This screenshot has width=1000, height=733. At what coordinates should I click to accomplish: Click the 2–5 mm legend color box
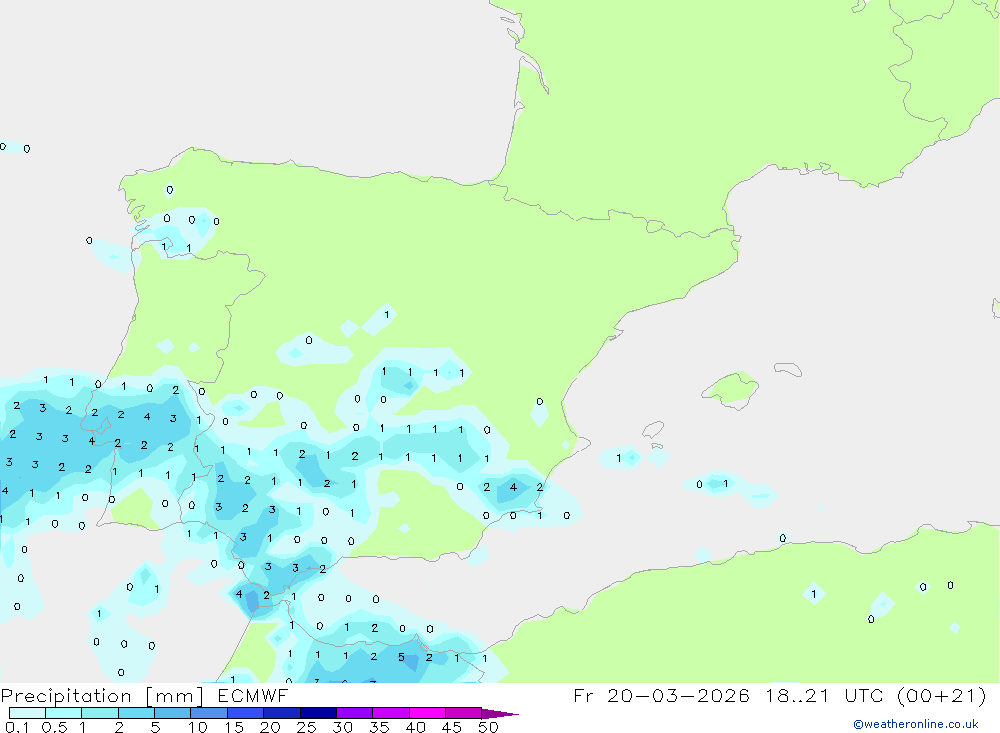click(x=136, y=713)
